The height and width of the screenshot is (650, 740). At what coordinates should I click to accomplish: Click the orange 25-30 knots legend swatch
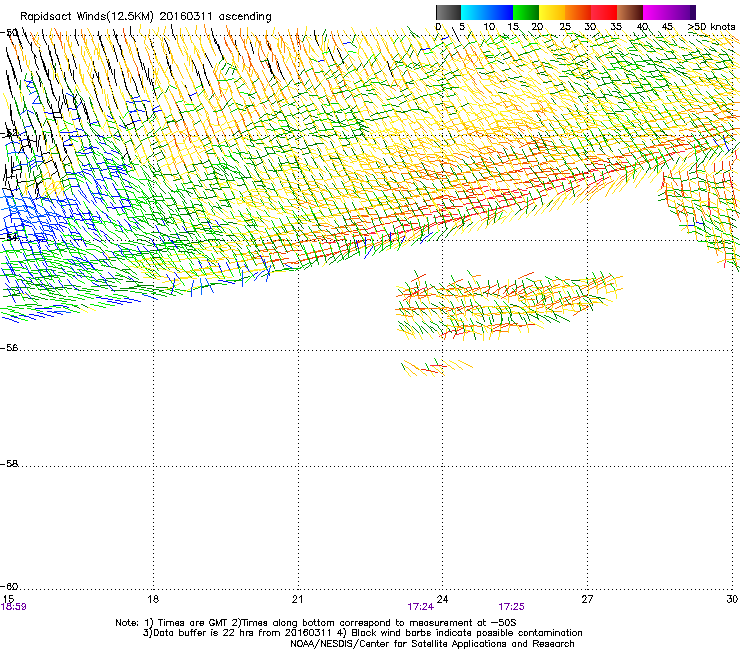(x=578, y=12)
